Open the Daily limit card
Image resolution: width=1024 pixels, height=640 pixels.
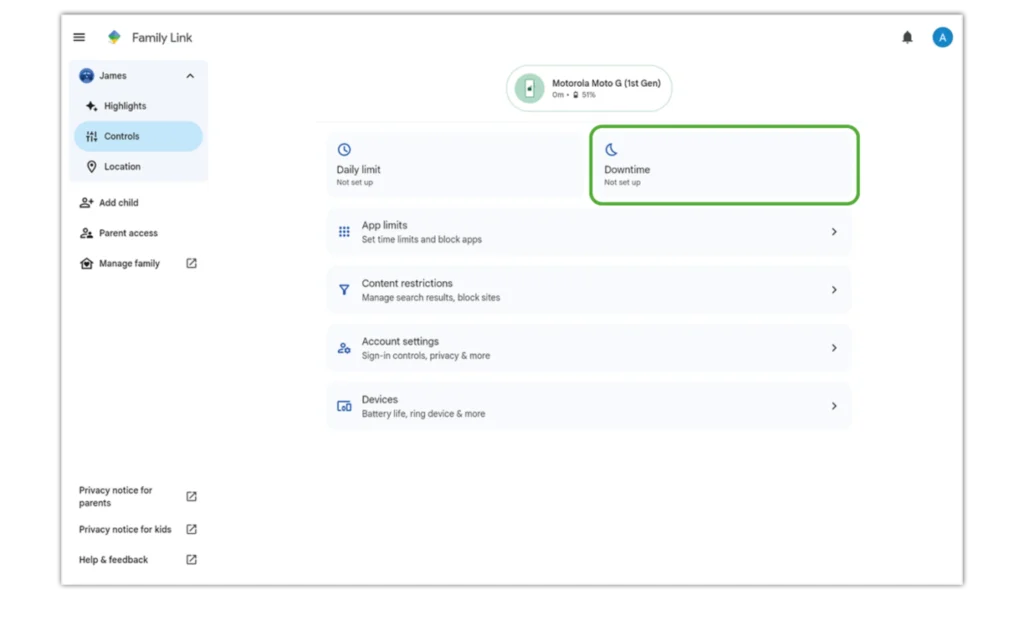pos(456,165)
